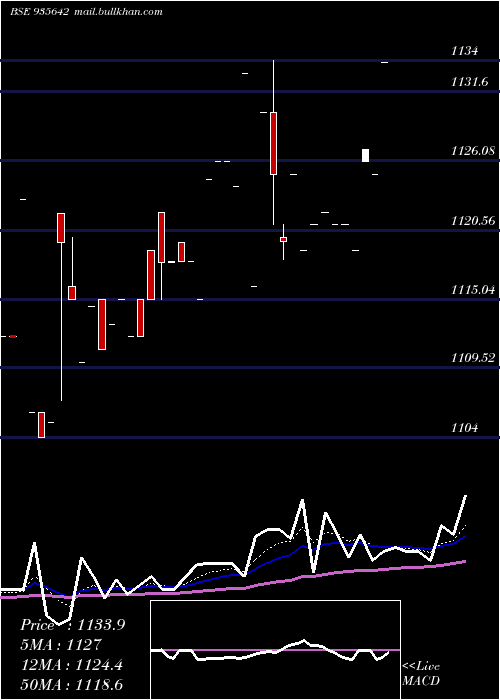Click the 1131.6 price level label
Image resolution: width=500 pixels, height=700 pixels.
pos(469,82)
